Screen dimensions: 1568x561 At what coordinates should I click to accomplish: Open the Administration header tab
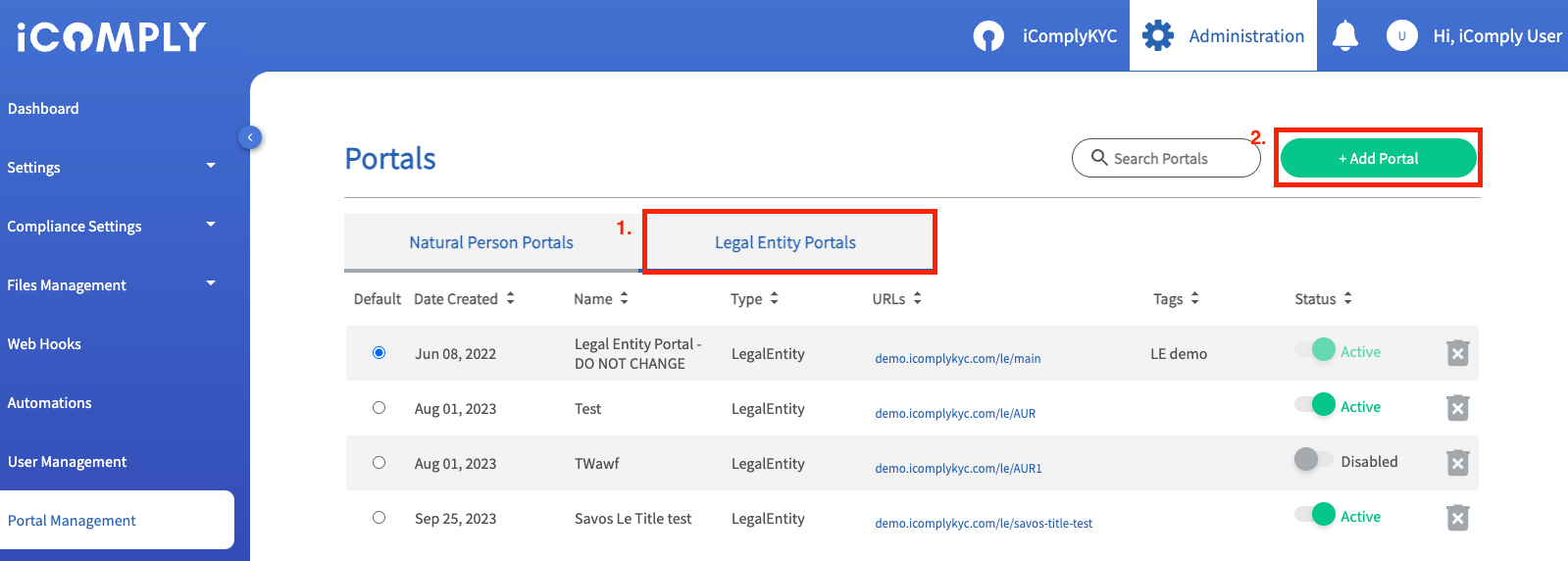(1223, 36)
